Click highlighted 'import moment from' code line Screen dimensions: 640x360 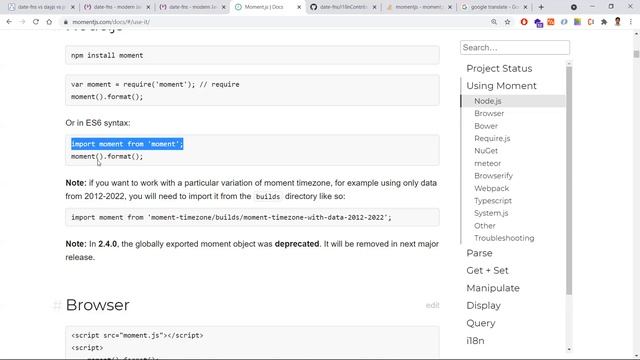pyautogui.click(x=127, y=144)
